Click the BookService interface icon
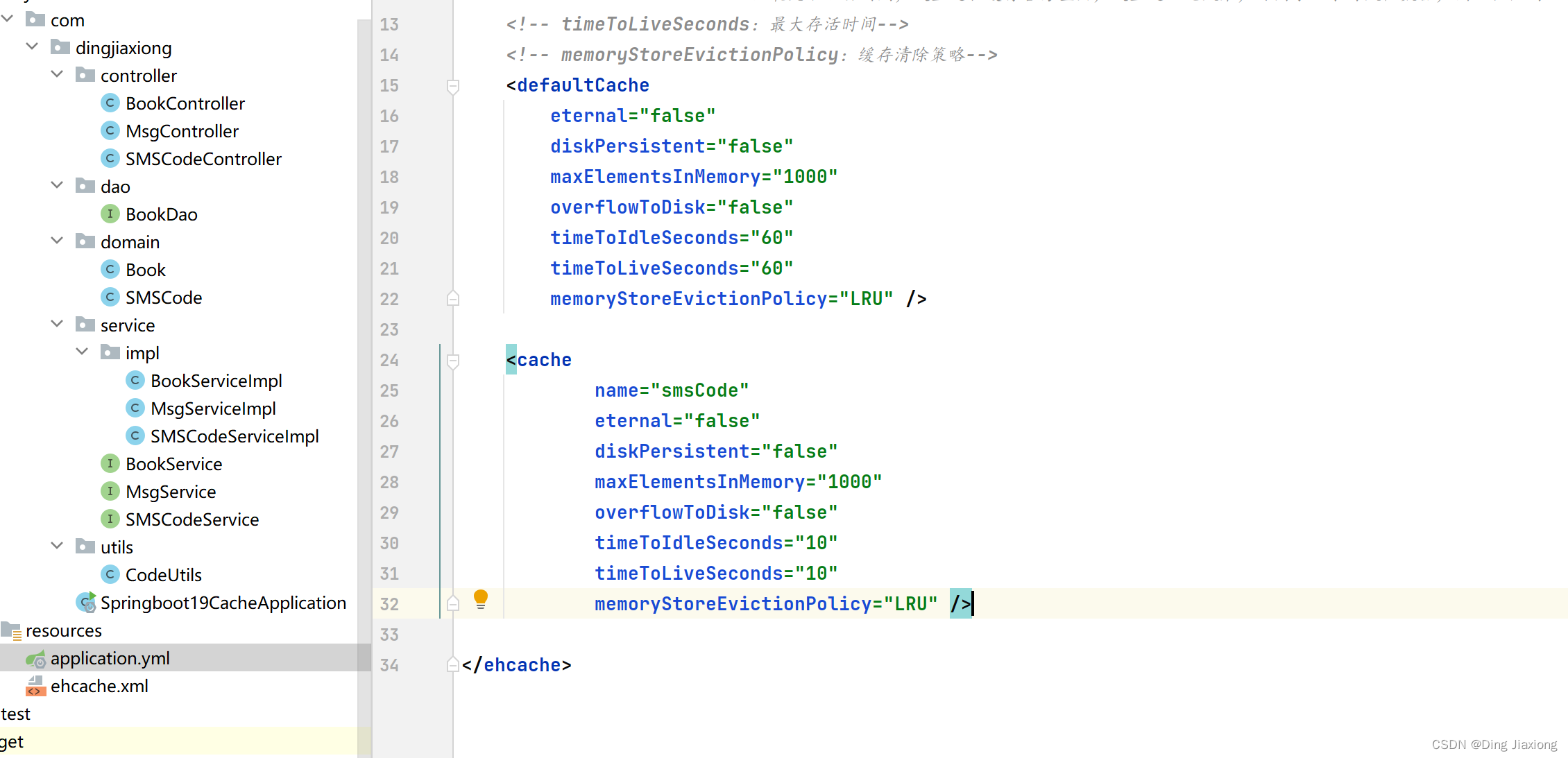This screenshot has width=1568, height=758. [110, 464]
